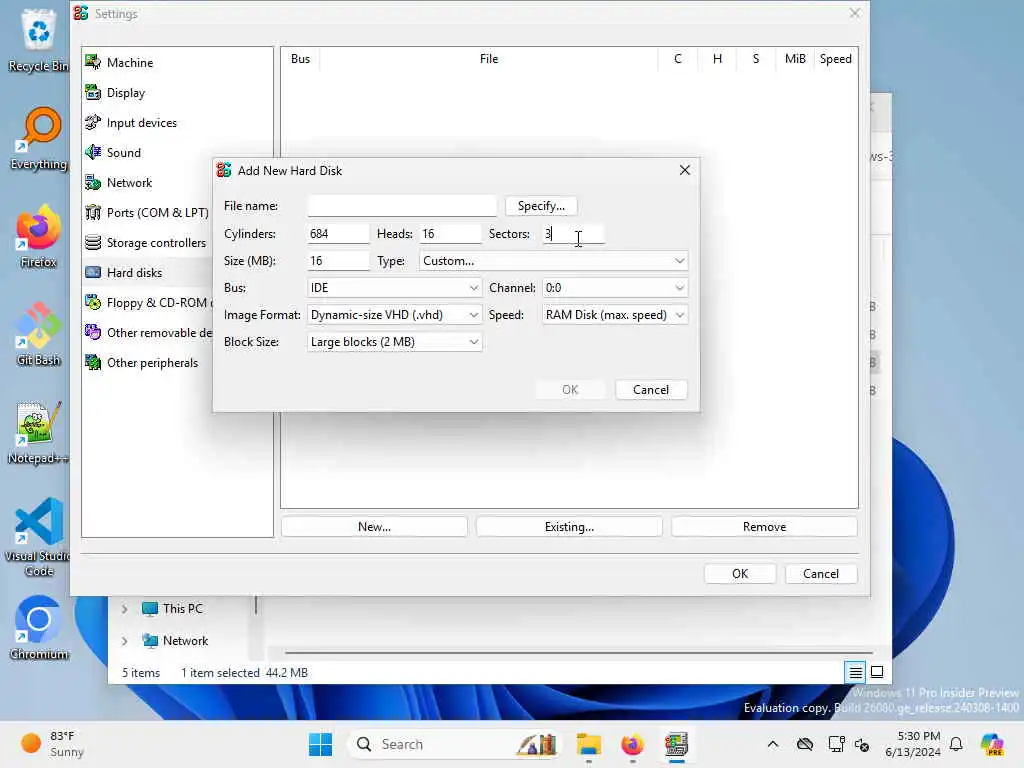
Task: Open the Bus dropdown showing IDE
Action: click(x=394, y=288)
